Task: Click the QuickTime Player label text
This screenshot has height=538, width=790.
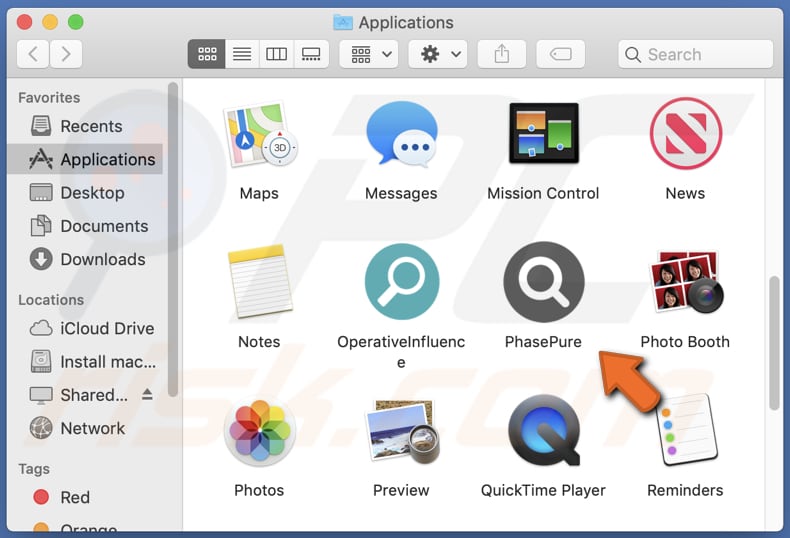Action: pyautogui.click(x=543, y=491)
